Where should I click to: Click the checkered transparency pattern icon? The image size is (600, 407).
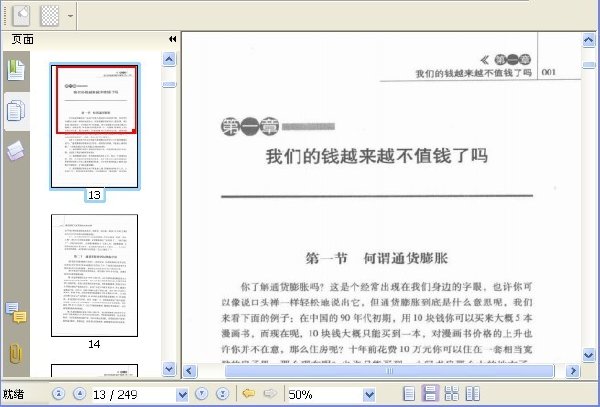(50, 16)
